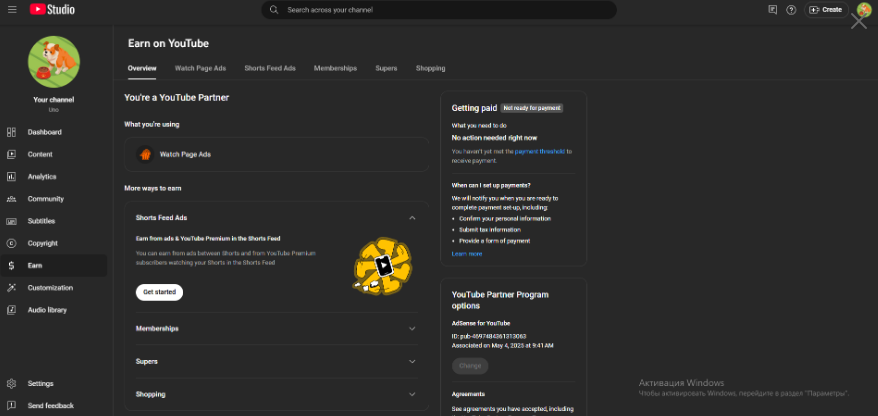The height and width of the screenshot is (416, 878).
Task: Click Send feedback in the sidebar
Action: pos(54,405)
